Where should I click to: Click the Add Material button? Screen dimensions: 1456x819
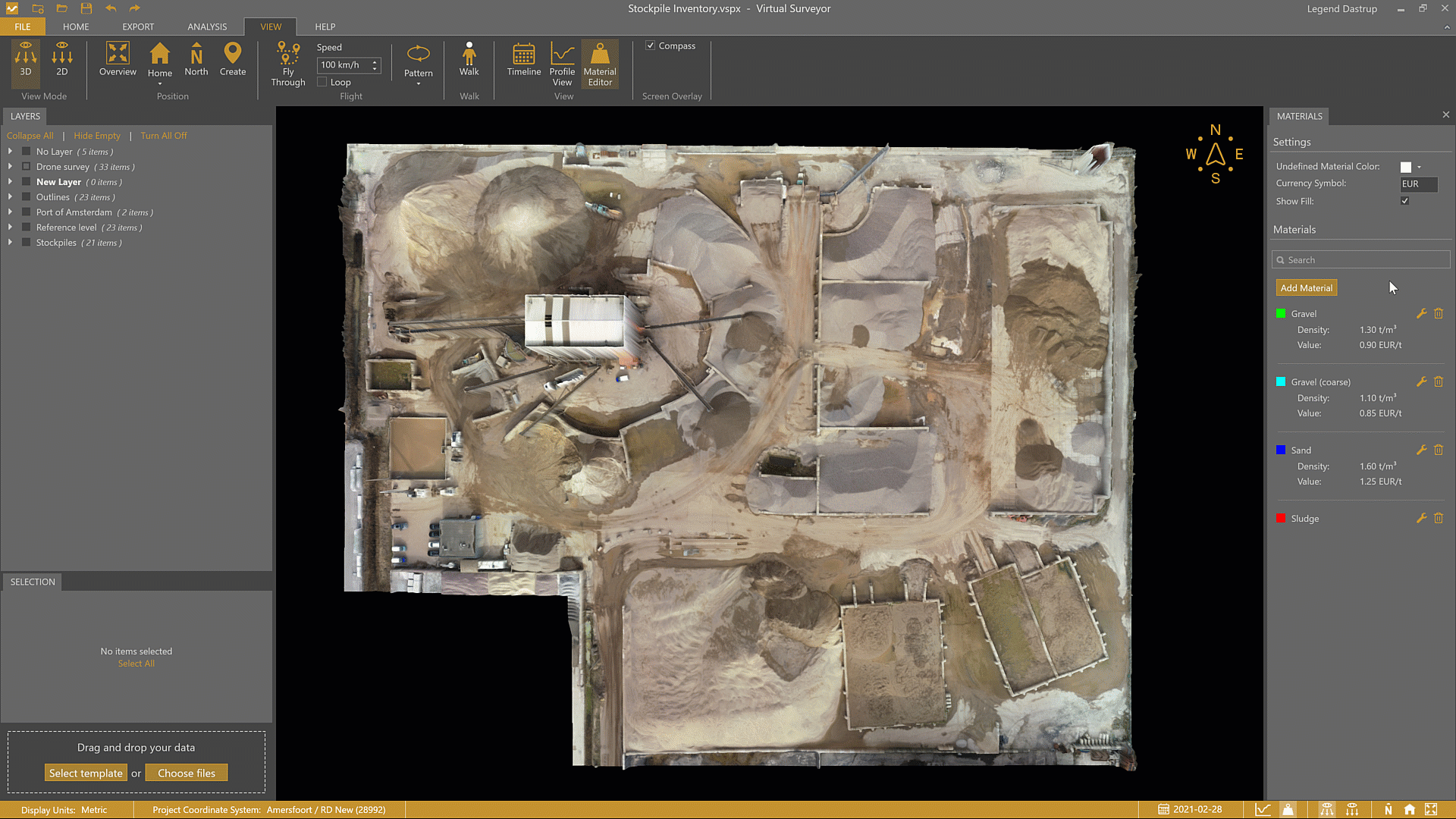1306,288
